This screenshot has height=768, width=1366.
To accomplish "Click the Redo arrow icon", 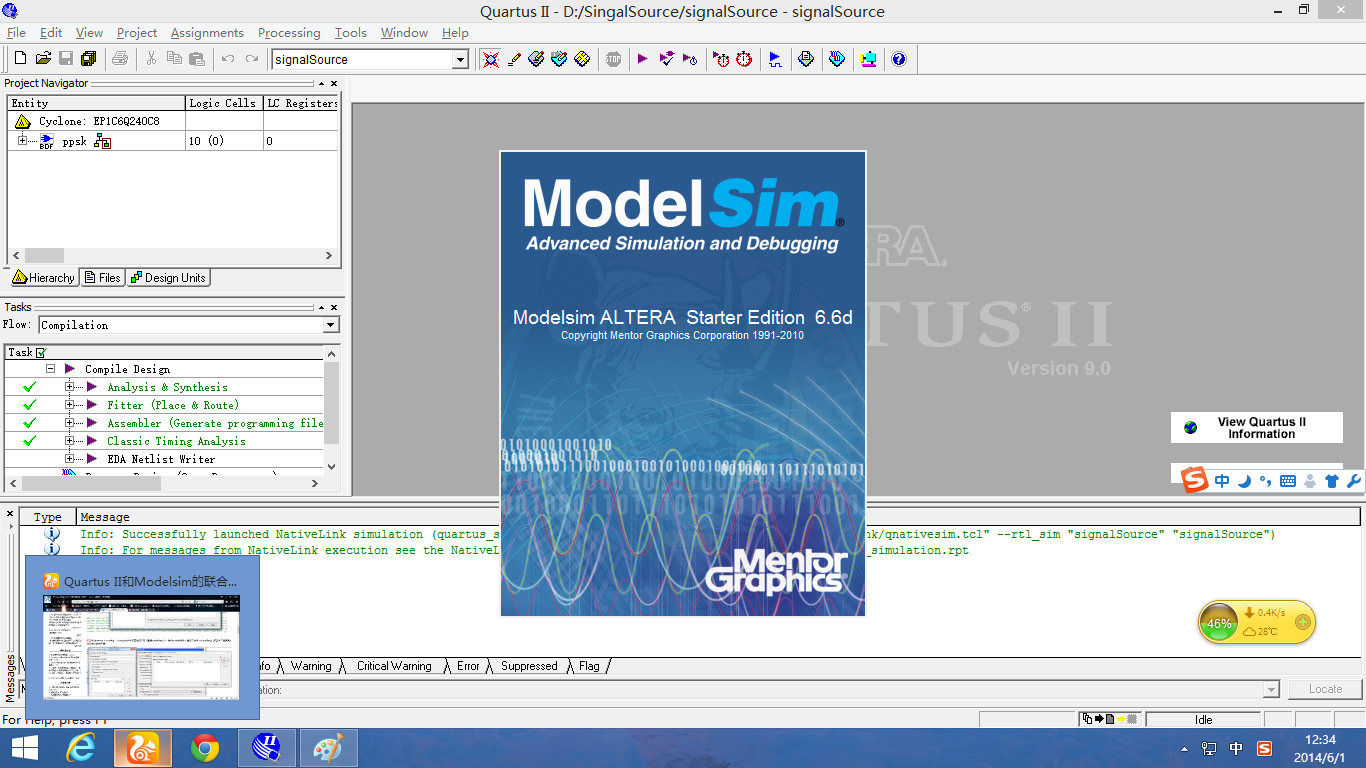I will (x=251, y=59).
